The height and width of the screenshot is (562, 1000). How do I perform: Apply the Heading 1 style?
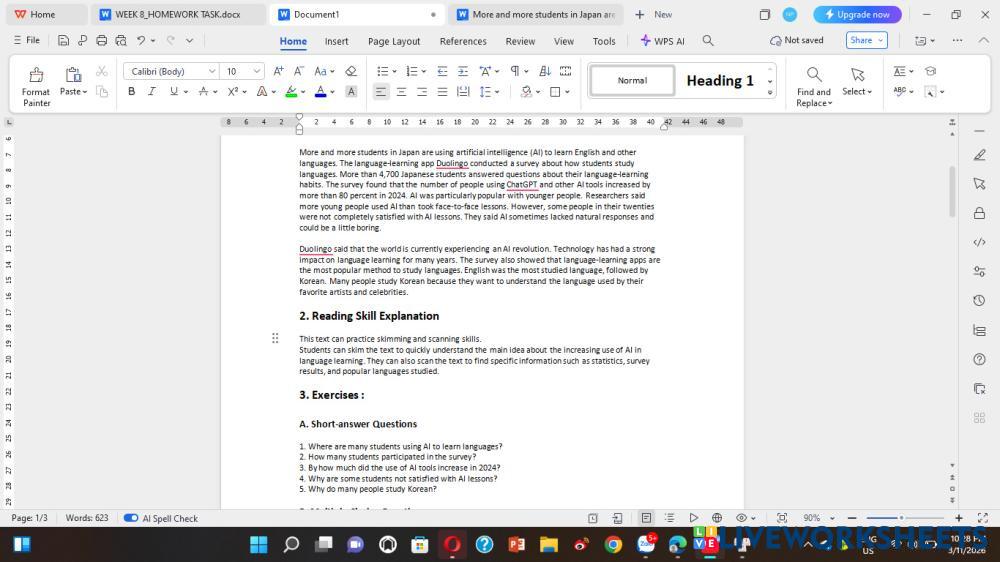(719, 81)
